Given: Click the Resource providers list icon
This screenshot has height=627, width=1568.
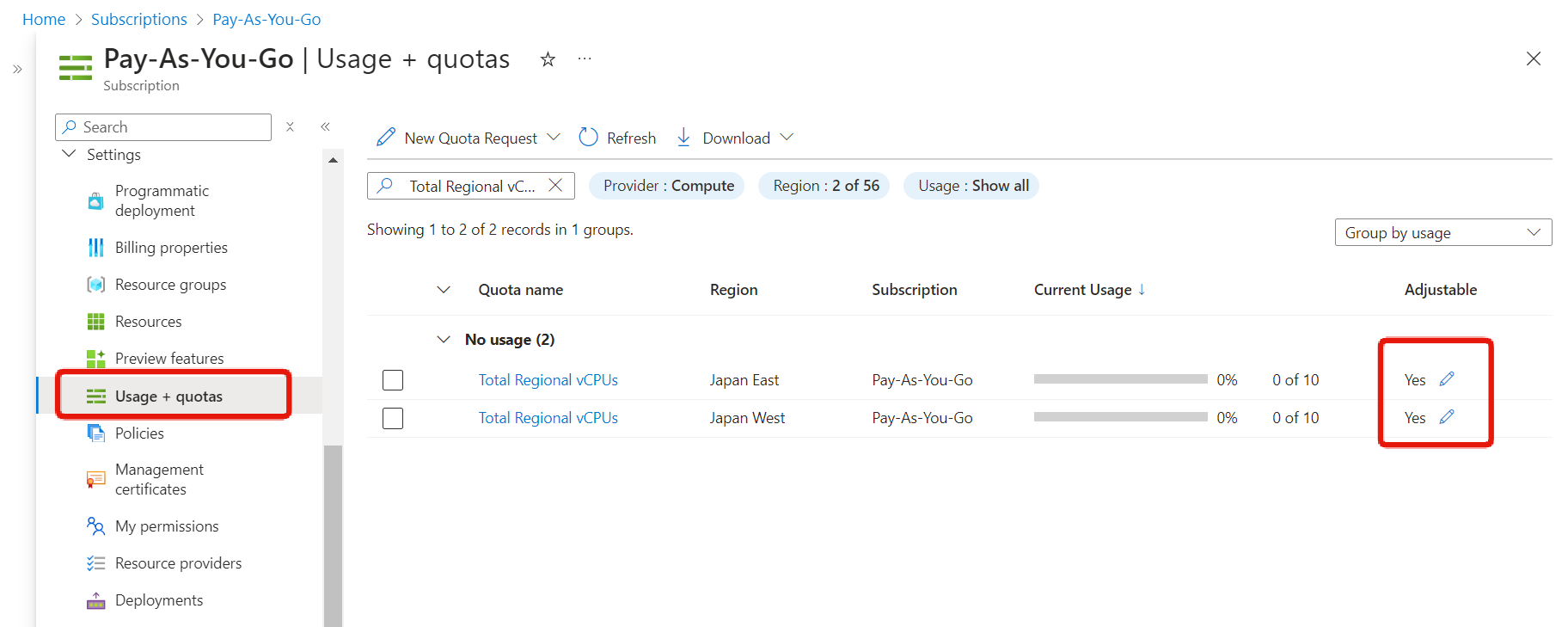Looking at the screenshot, I should [96, 563].
